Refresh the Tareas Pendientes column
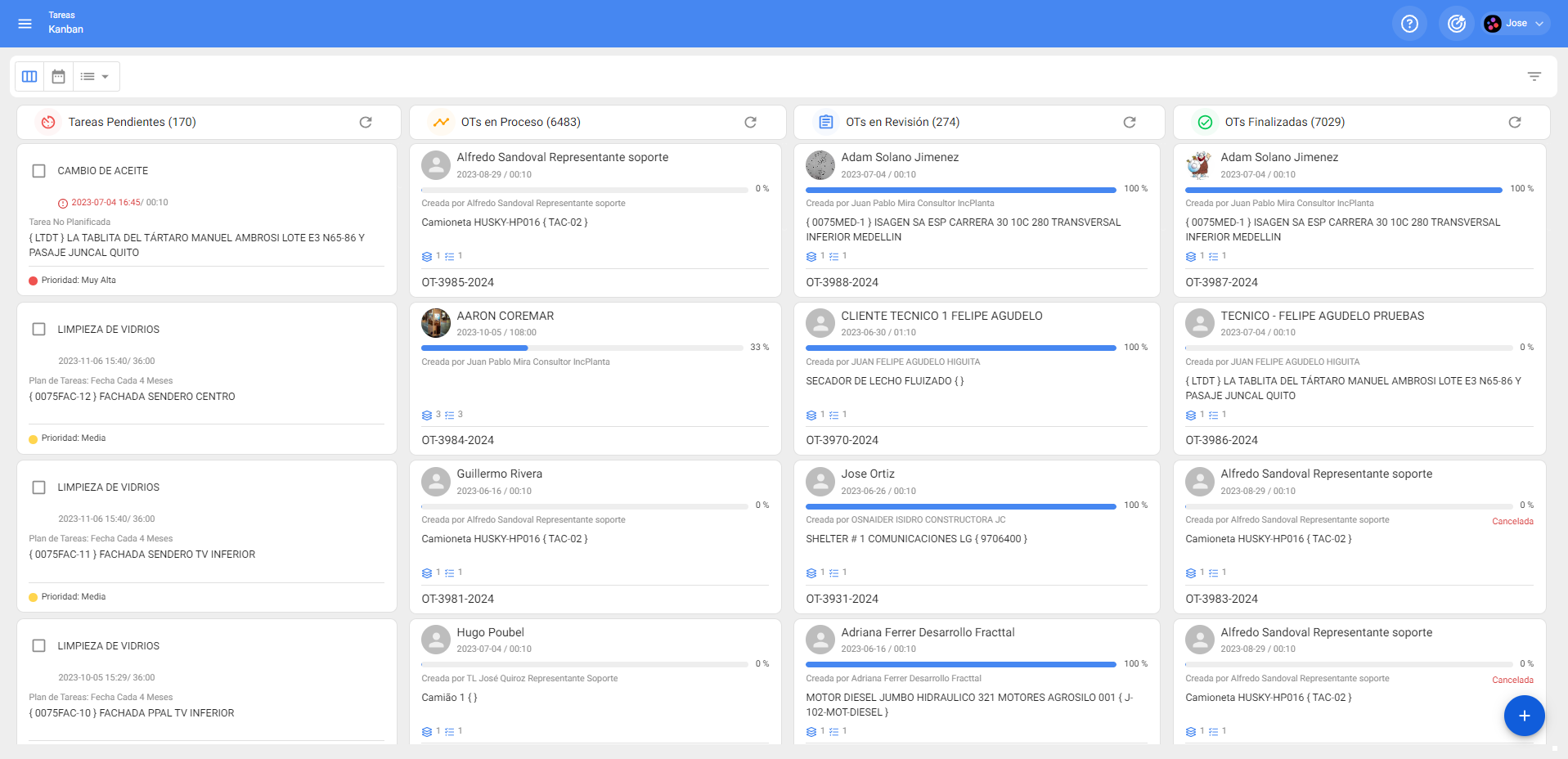 (366, 122)
